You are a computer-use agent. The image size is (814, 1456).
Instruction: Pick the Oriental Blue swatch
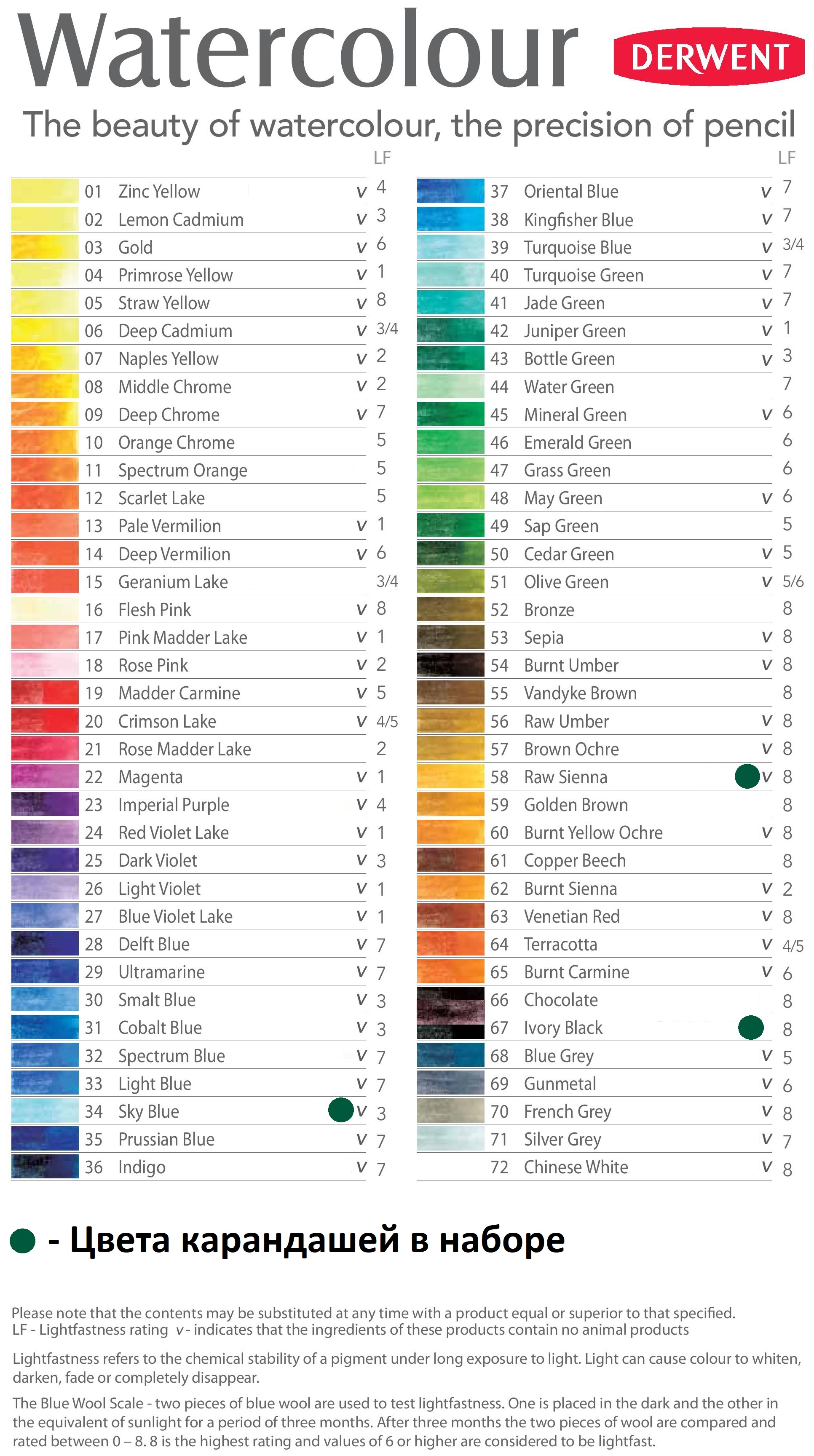coord(450,191)
